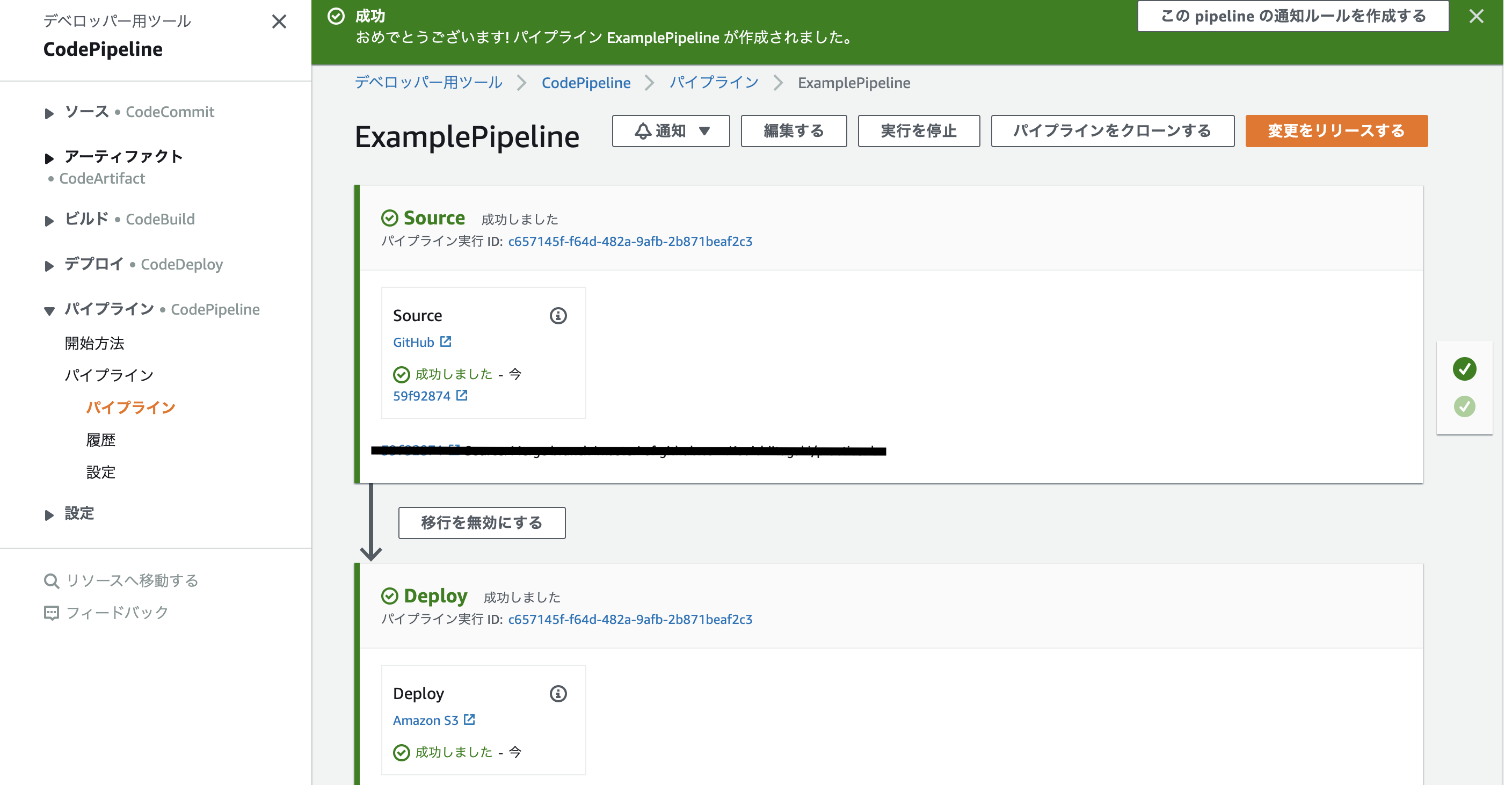The width and height of the screenshot is (1512, 785).
Task: Click the Amazon S3 external link icon
Action: click(x=469, y=719)
